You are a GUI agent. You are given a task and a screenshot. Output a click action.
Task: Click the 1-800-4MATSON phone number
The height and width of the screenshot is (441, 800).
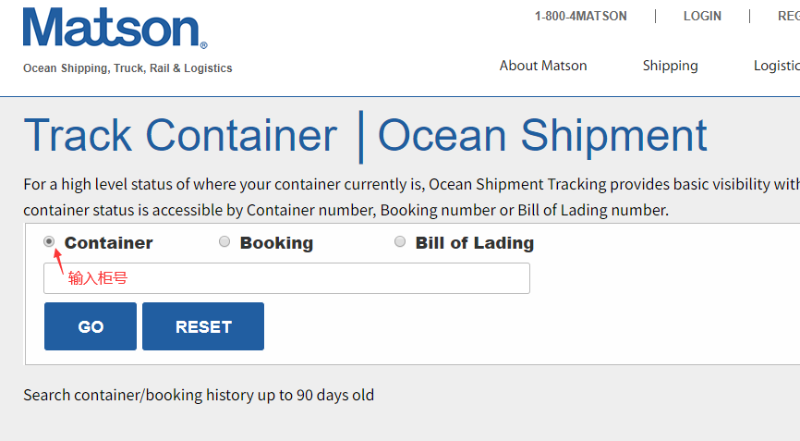point(581,16)
